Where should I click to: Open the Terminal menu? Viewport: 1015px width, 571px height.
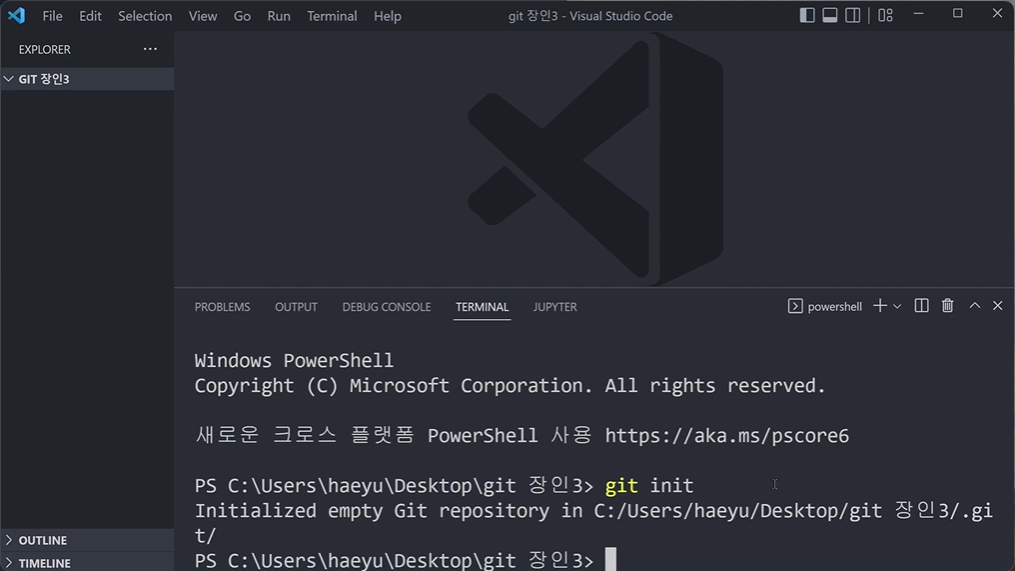331,16
